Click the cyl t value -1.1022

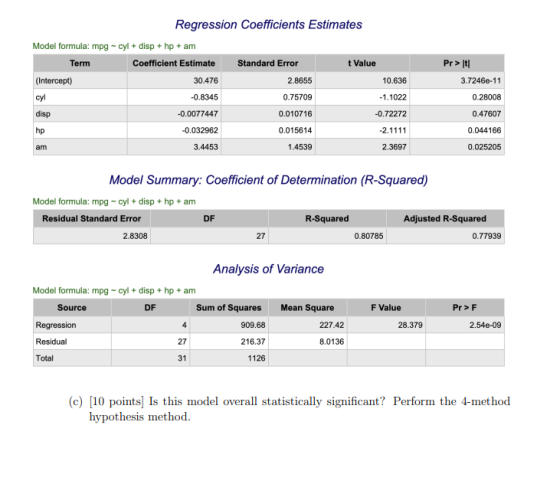tap(393, 97)
